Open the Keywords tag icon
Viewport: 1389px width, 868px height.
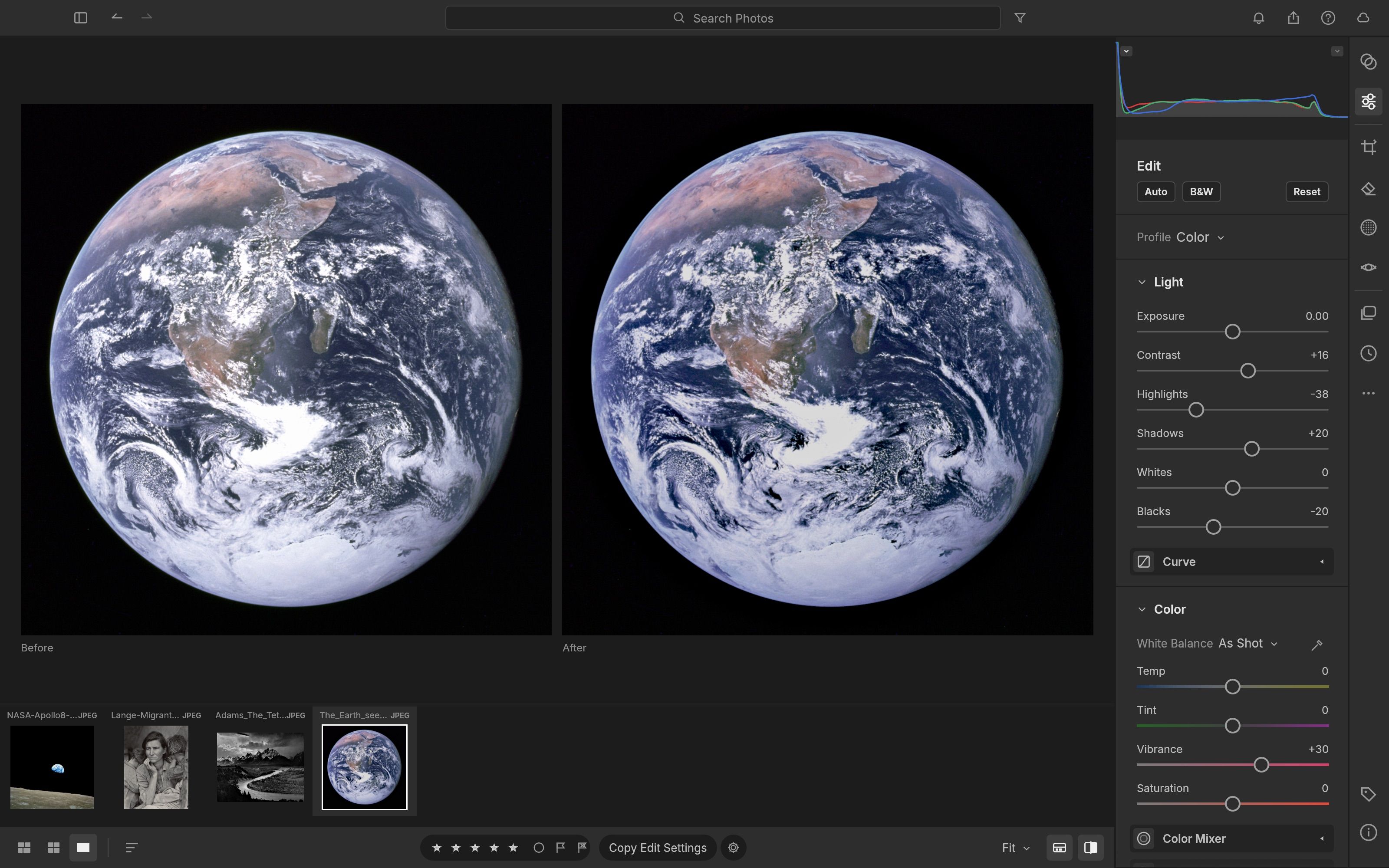pos(1368,794)
